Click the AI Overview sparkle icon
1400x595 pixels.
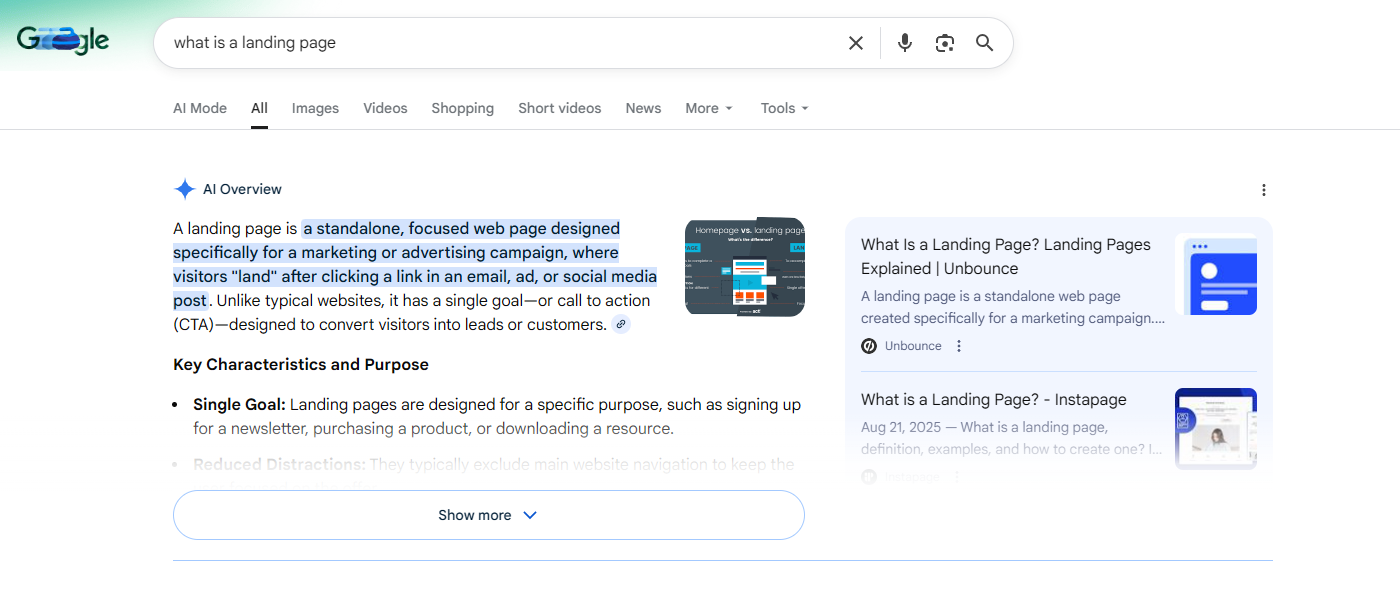[184, 190]
